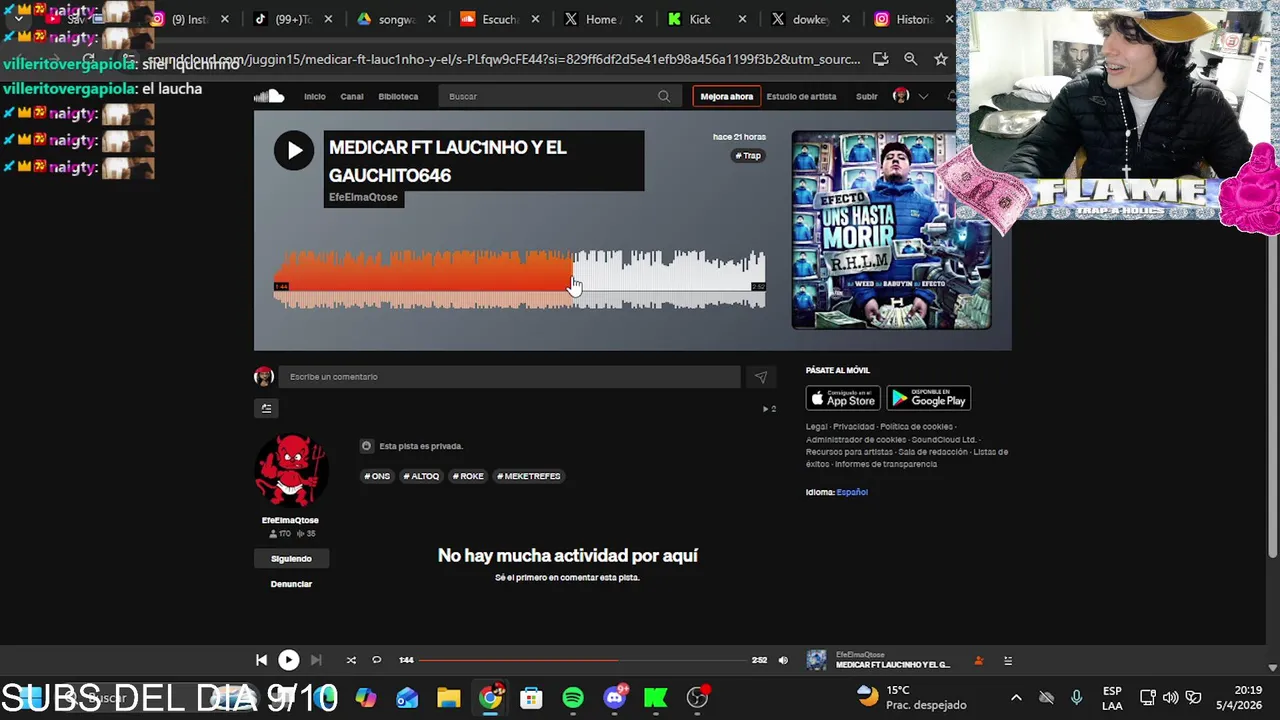Screen dimensions: 1280x720
Task: Skip to previous track in bottom player
Action: (261, 660)
